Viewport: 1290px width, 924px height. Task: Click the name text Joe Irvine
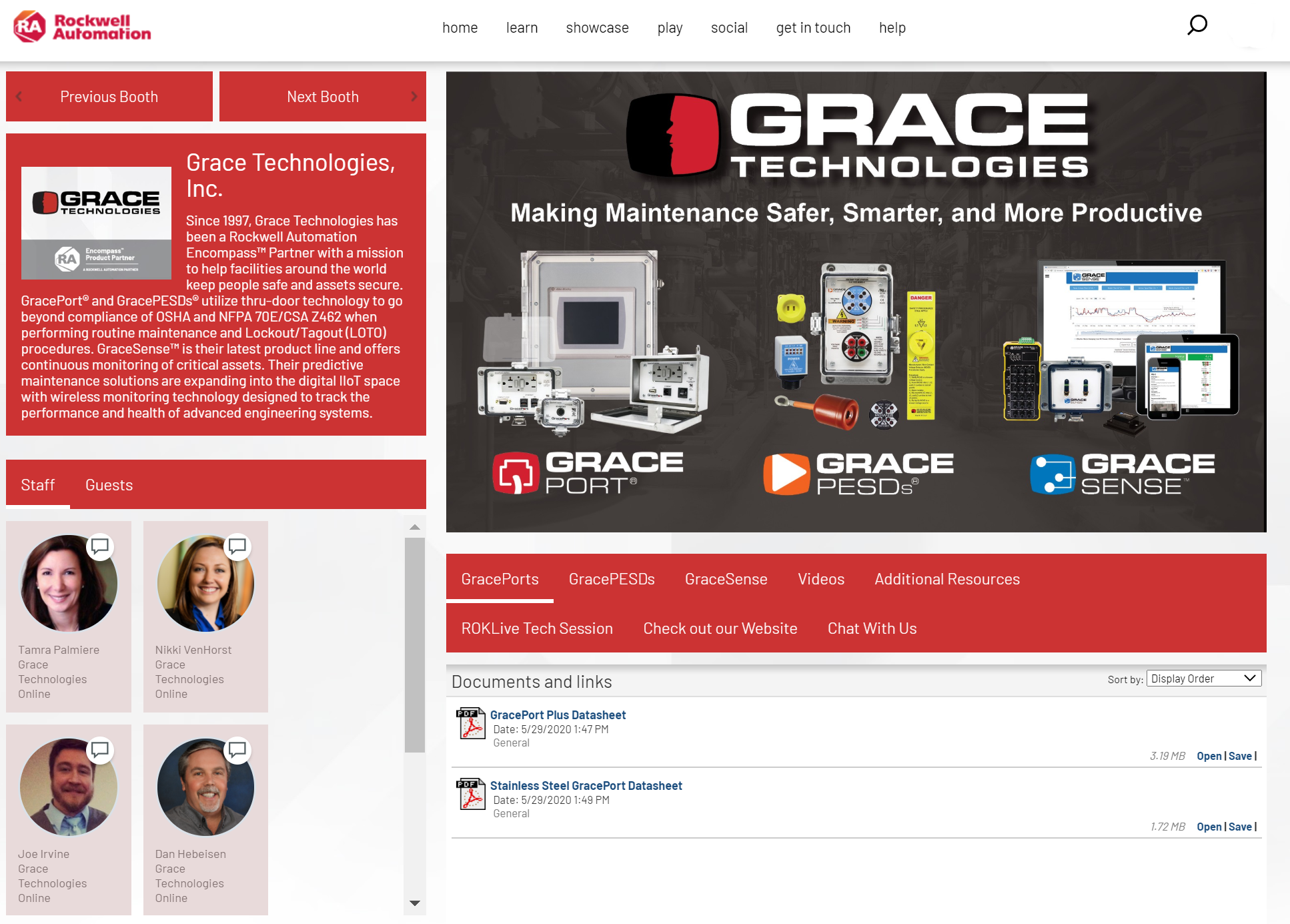(43, 854)
